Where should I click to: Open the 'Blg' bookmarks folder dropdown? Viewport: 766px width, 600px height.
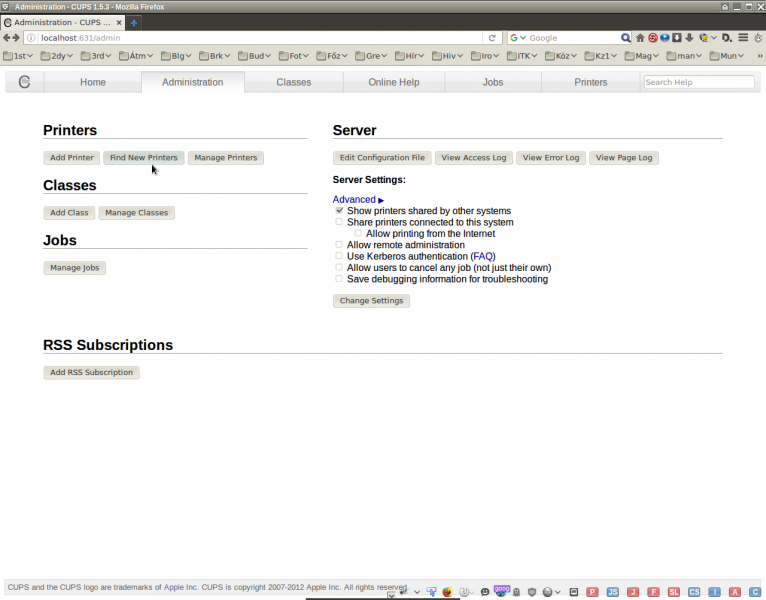pyautogui.click(x=176, y=56)
